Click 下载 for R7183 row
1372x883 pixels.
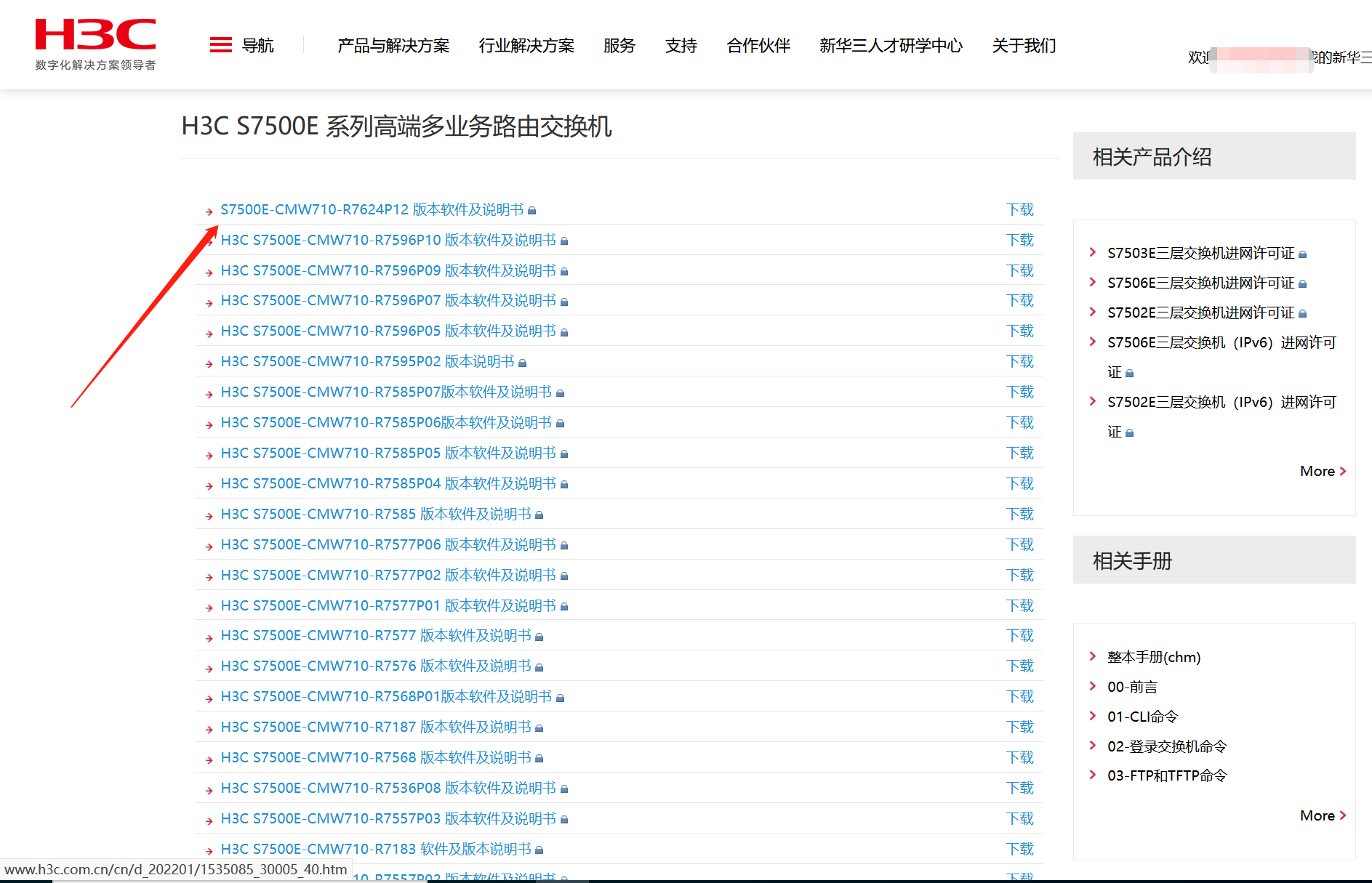1020,850
